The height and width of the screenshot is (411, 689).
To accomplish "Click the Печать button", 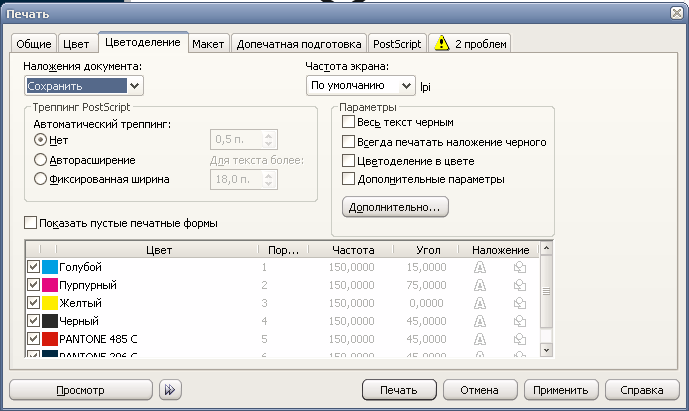I will tap(399, 390).
